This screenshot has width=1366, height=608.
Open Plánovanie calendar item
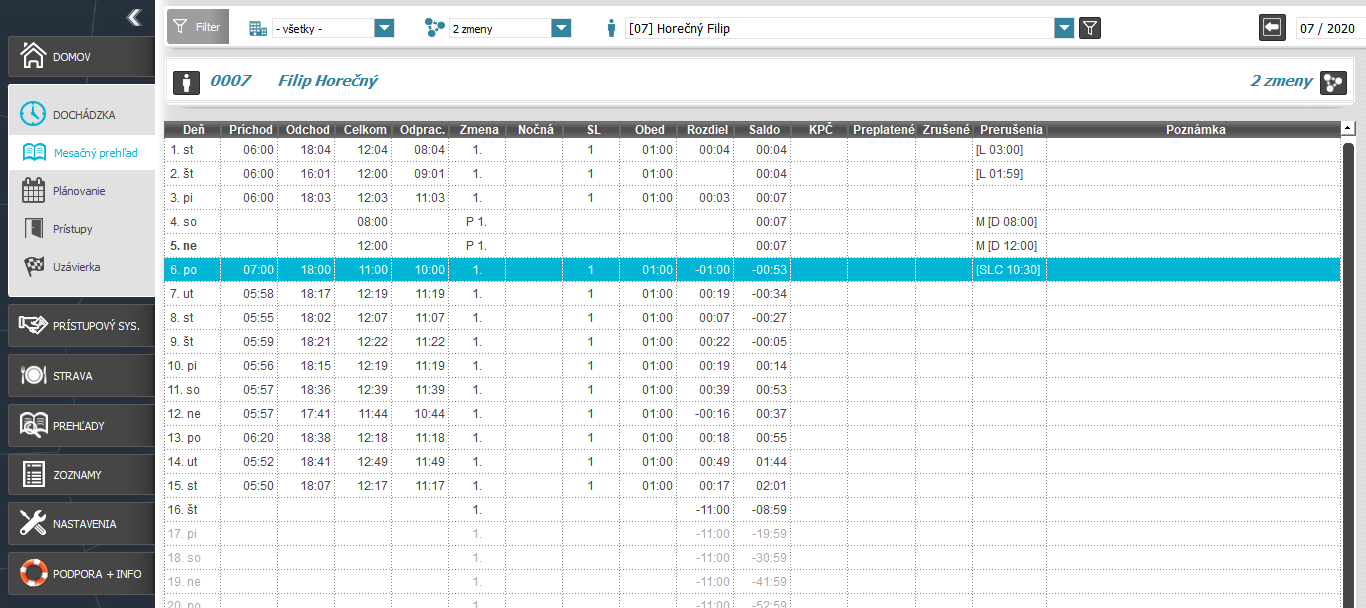[x=83, y=191]
